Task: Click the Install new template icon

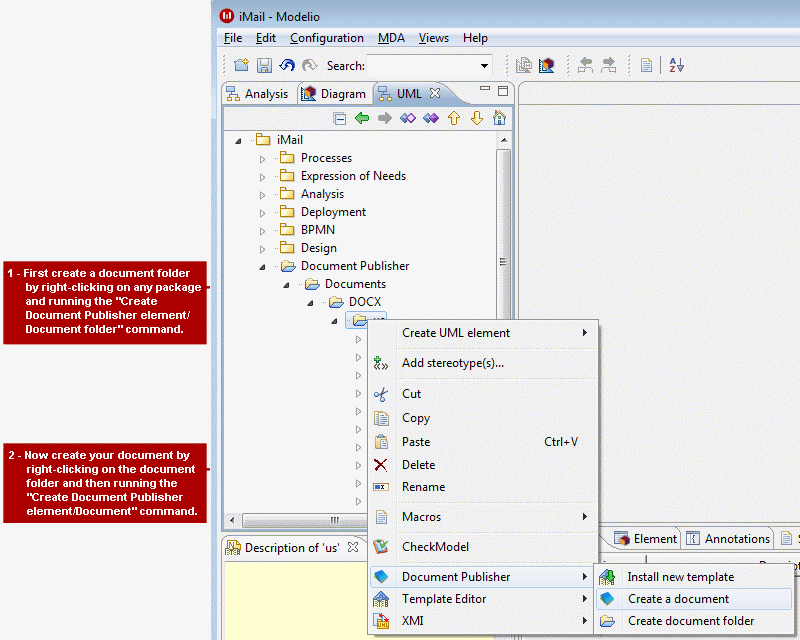Action: pos(607,577)
